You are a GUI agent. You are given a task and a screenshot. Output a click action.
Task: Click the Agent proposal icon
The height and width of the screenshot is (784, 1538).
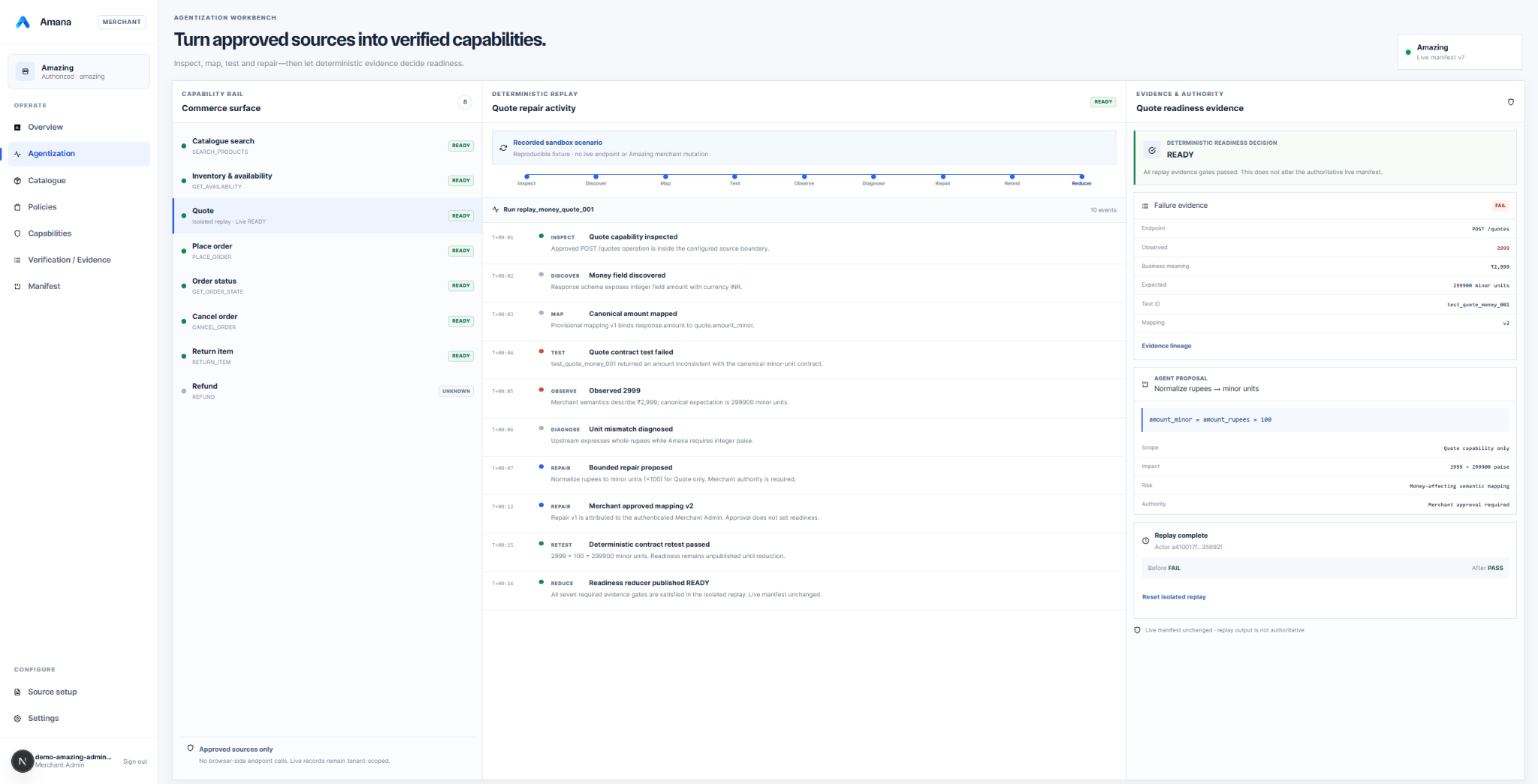1145,384
